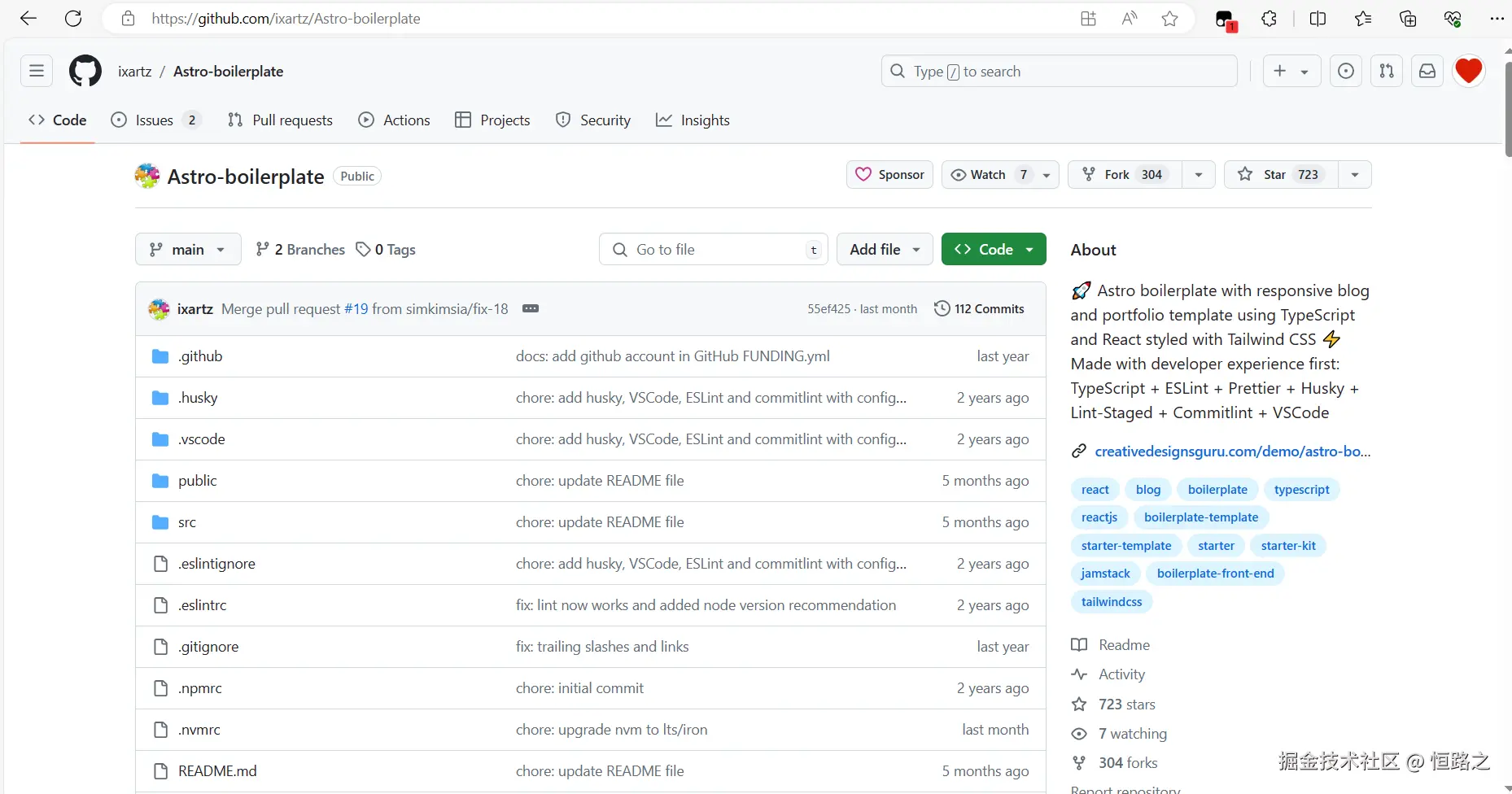Open the hamburger navigation menu
Screen dimensions: 1512x794
[37, 72]
